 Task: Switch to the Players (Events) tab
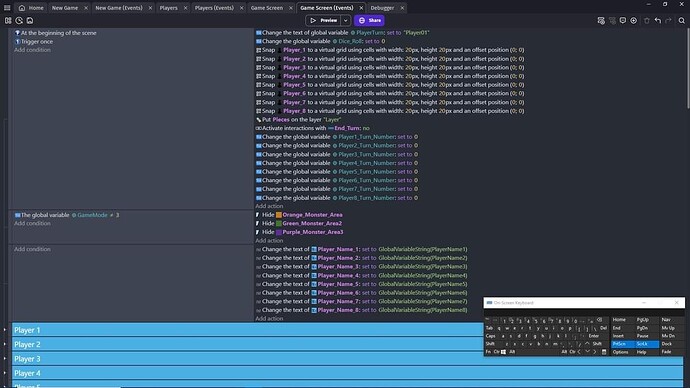[x=214, y=8]
